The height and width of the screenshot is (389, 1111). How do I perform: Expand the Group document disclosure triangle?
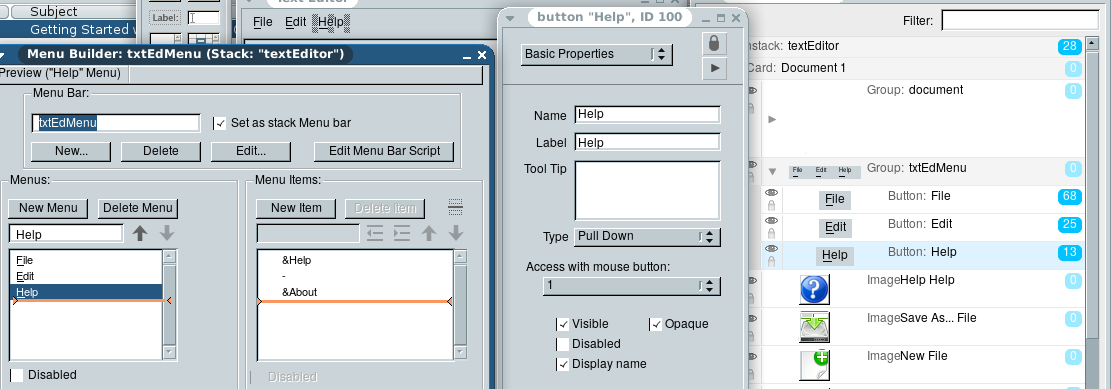pos(772,119)
